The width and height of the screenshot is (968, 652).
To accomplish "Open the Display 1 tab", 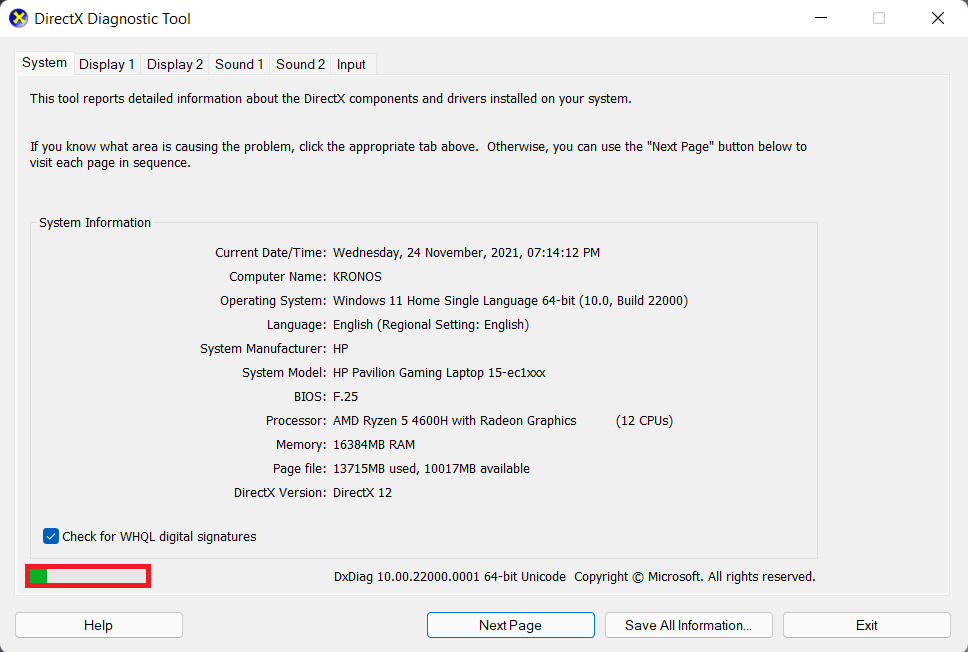I will coord(107,64).
